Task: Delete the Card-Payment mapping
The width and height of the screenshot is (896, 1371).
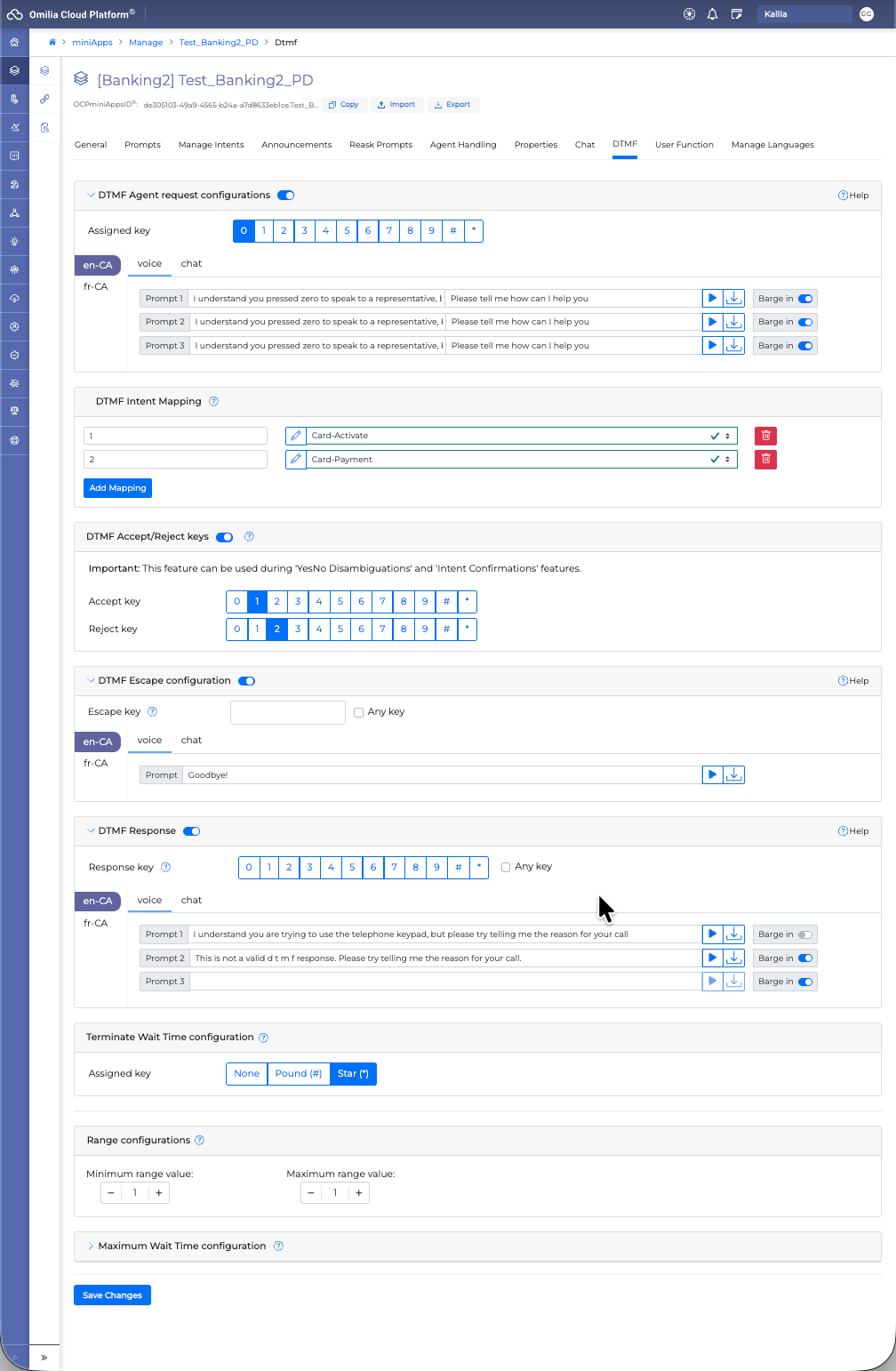Action: [x=765, y=460]
